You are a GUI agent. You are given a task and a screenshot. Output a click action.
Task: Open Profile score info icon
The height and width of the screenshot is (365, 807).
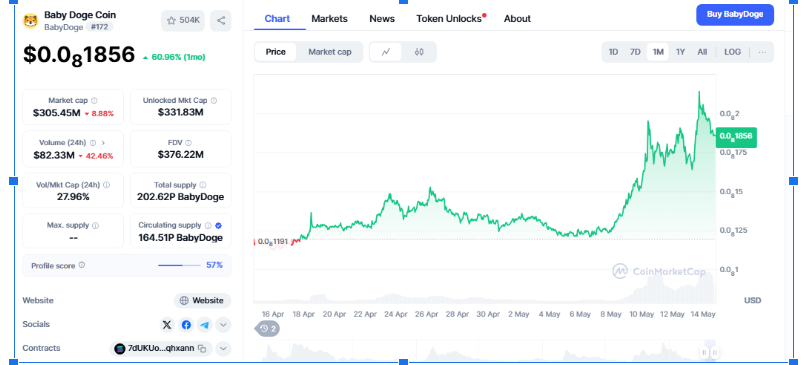[x=82, y=266]
